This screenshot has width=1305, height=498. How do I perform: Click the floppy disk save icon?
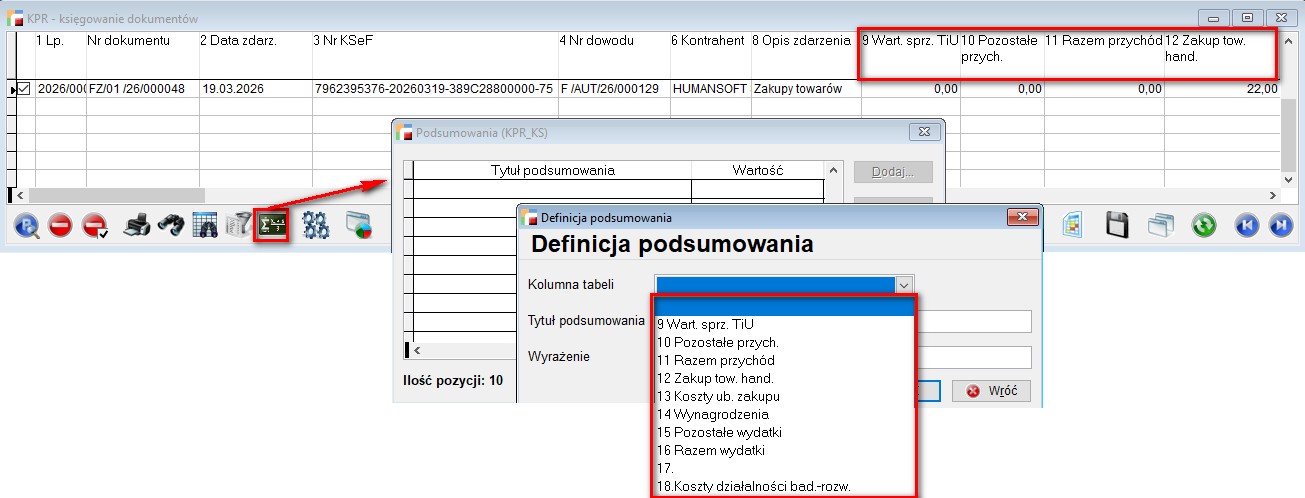click(x=1117, y=225)
